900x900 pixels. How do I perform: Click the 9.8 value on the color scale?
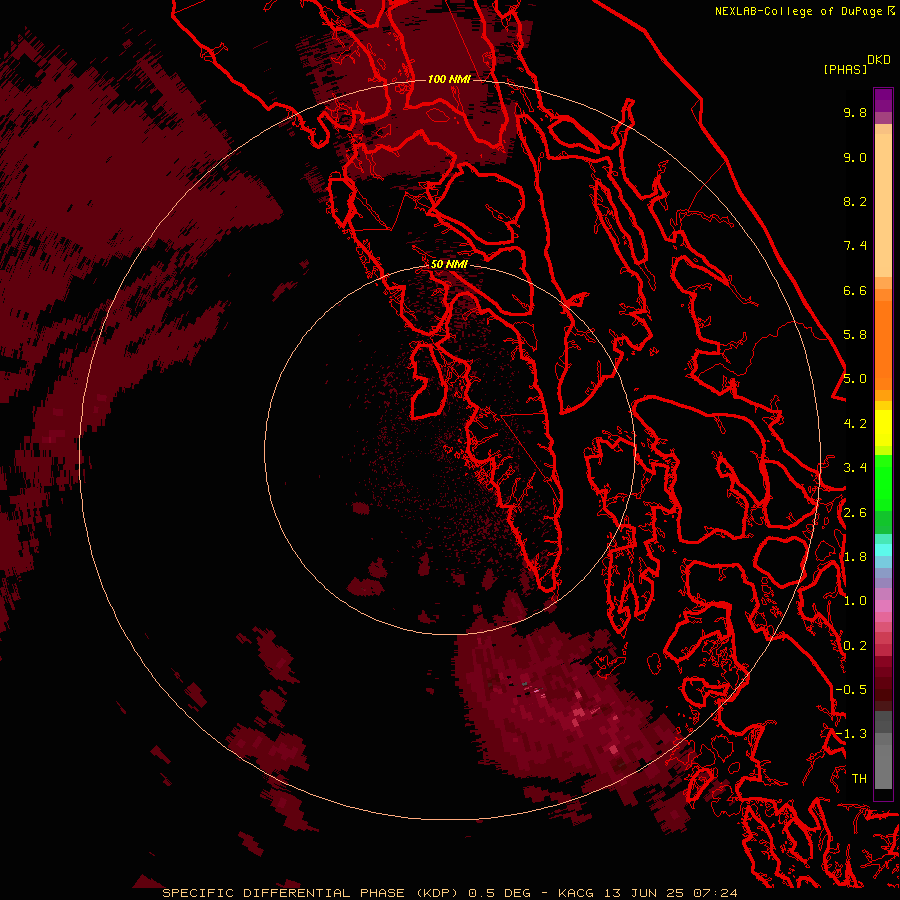pyautogui.click(x=855, y=112)
